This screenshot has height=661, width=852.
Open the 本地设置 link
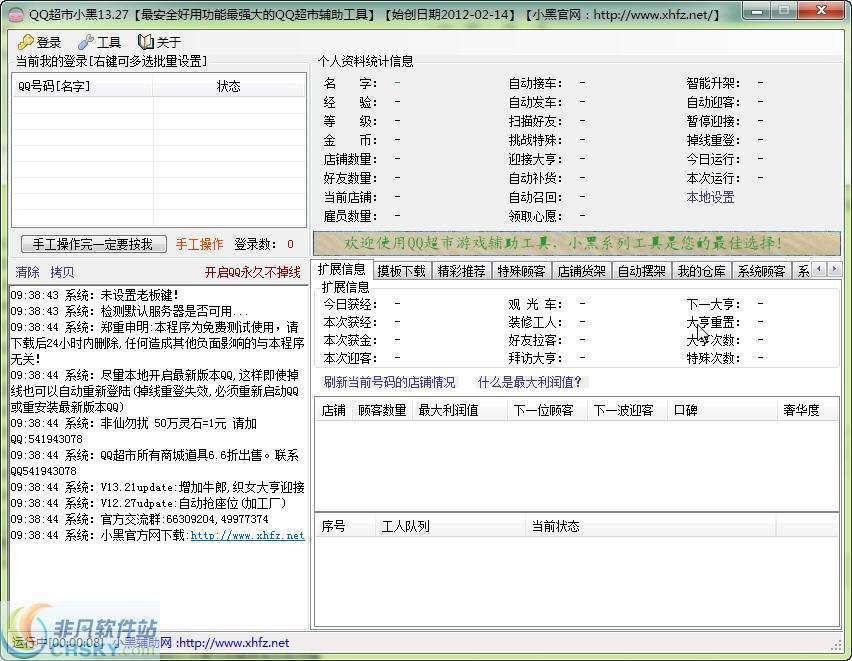[x=710, y=197]
